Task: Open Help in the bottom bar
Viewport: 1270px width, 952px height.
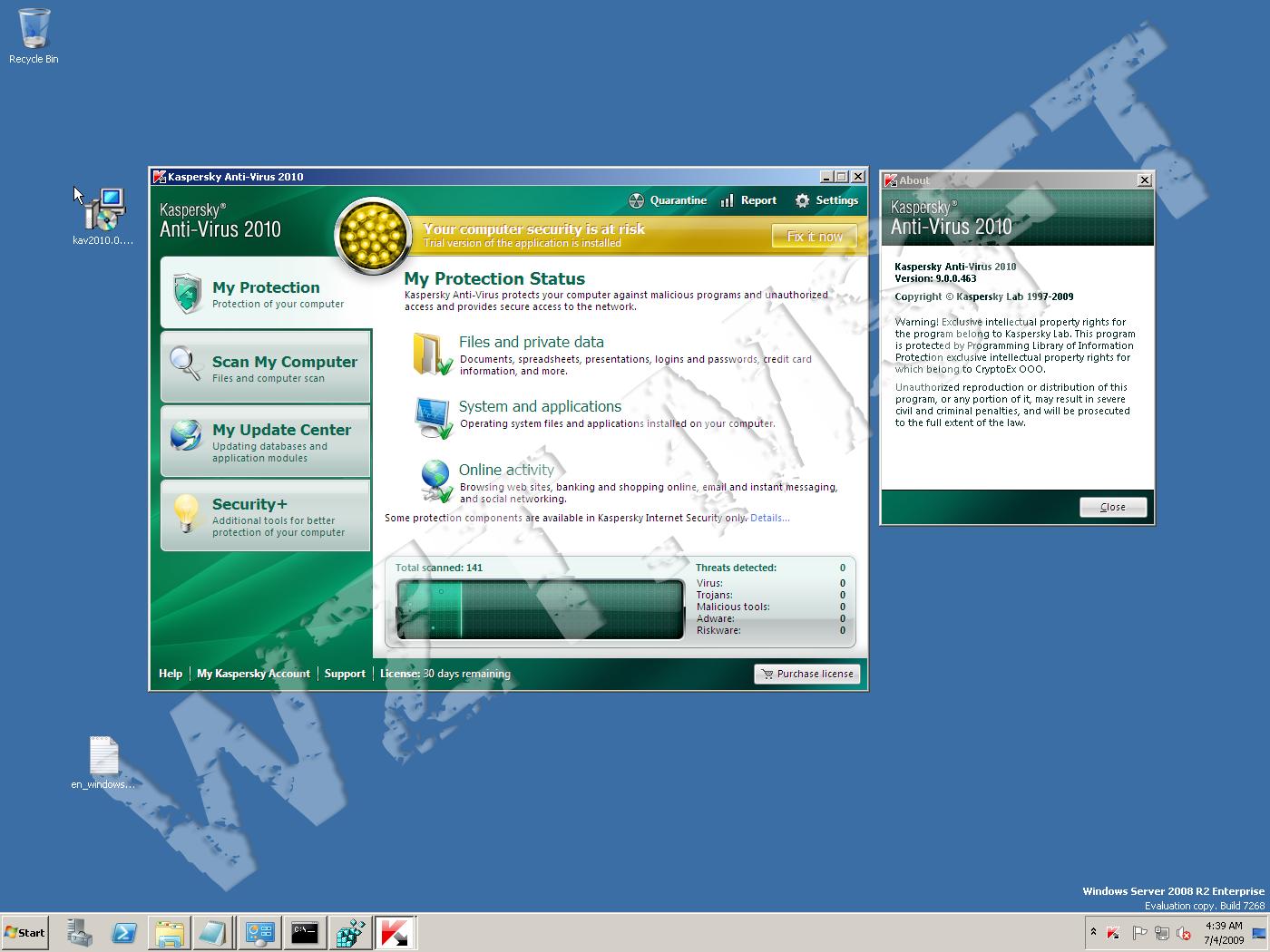Action: 171,674
